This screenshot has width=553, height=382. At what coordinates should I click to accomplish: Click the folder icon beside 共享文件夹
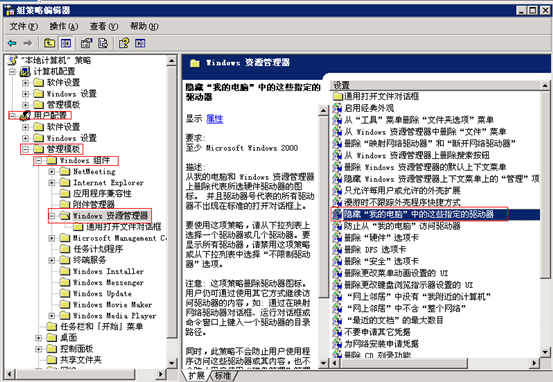point(51,360)
